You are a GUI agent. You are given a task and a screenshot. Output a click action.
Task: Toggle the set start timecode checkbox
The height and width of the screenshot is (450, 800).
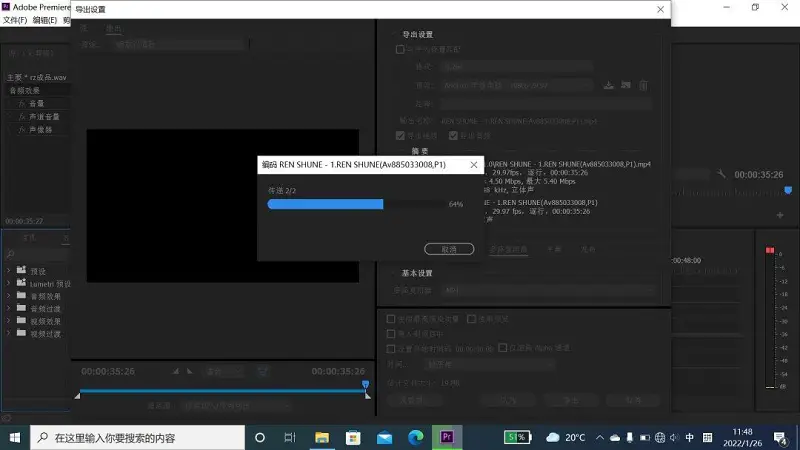(391, 349)
